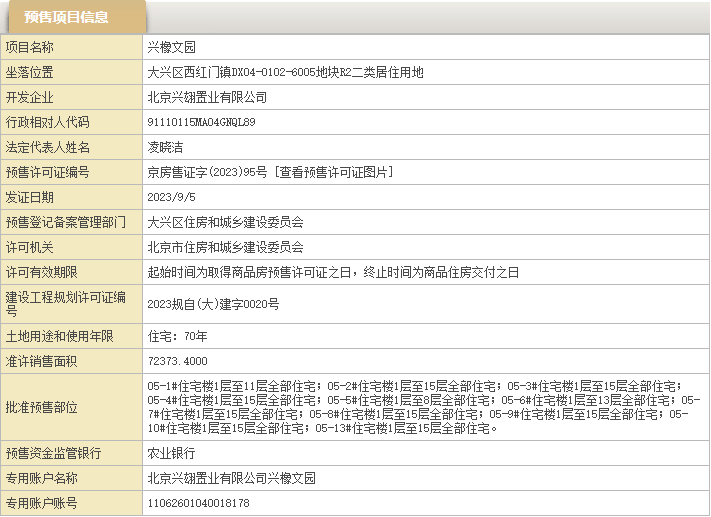Image resolution: width=711 pixels, height=517 pixels.
Task: Click the 发证日期 label
Action: point(29,197)
